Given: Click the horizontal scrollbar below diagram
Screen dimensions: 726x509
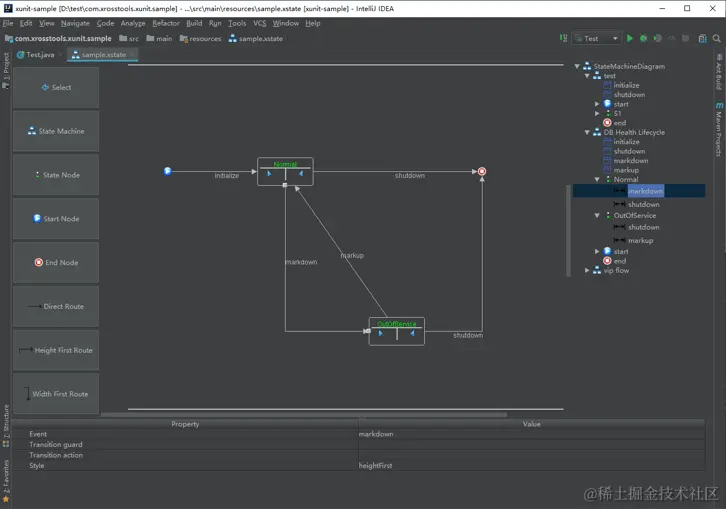Looking at the screenshot, I should pos(304,415).
